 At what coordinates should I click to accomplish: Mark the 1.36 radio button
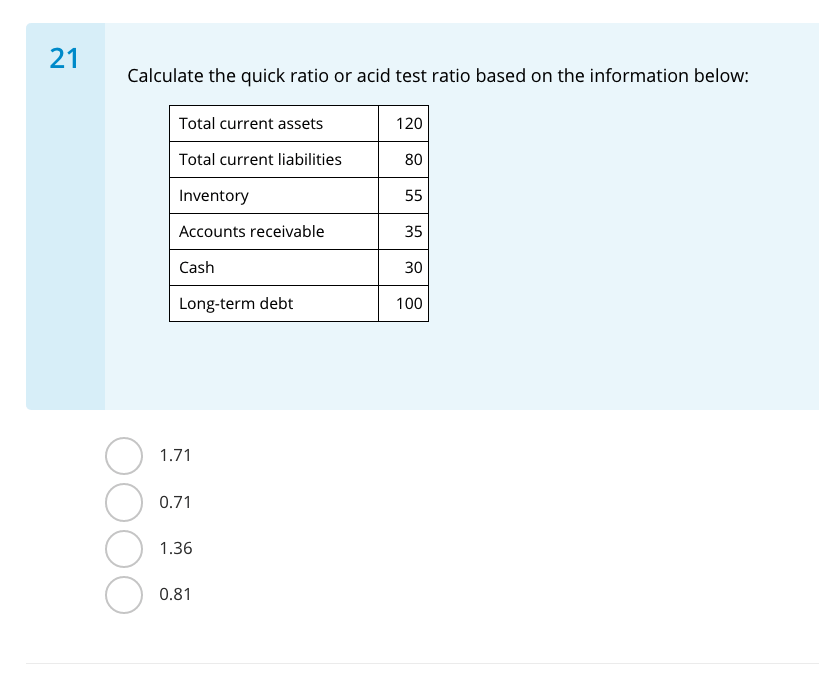(x=124, y=548)
